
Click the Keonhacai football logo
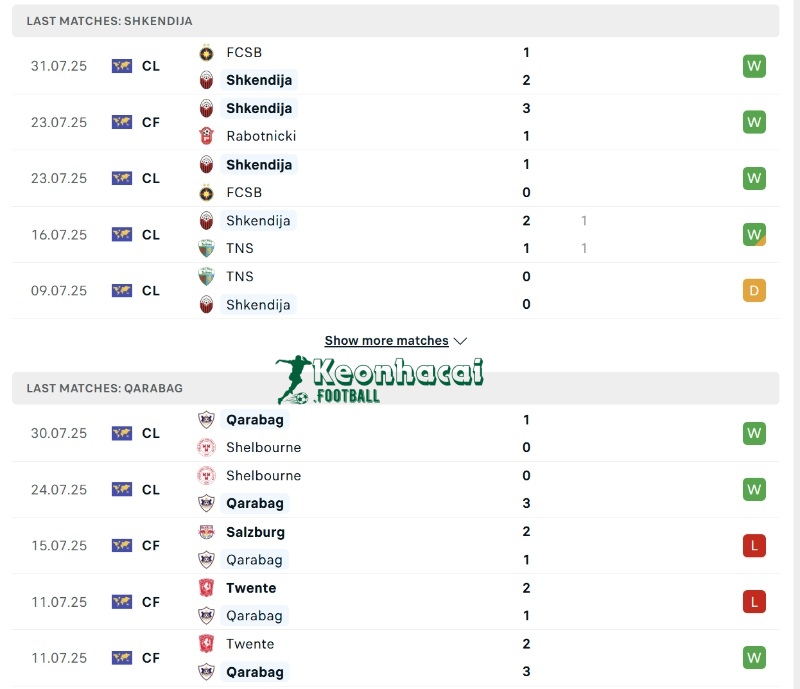(380, 378)
